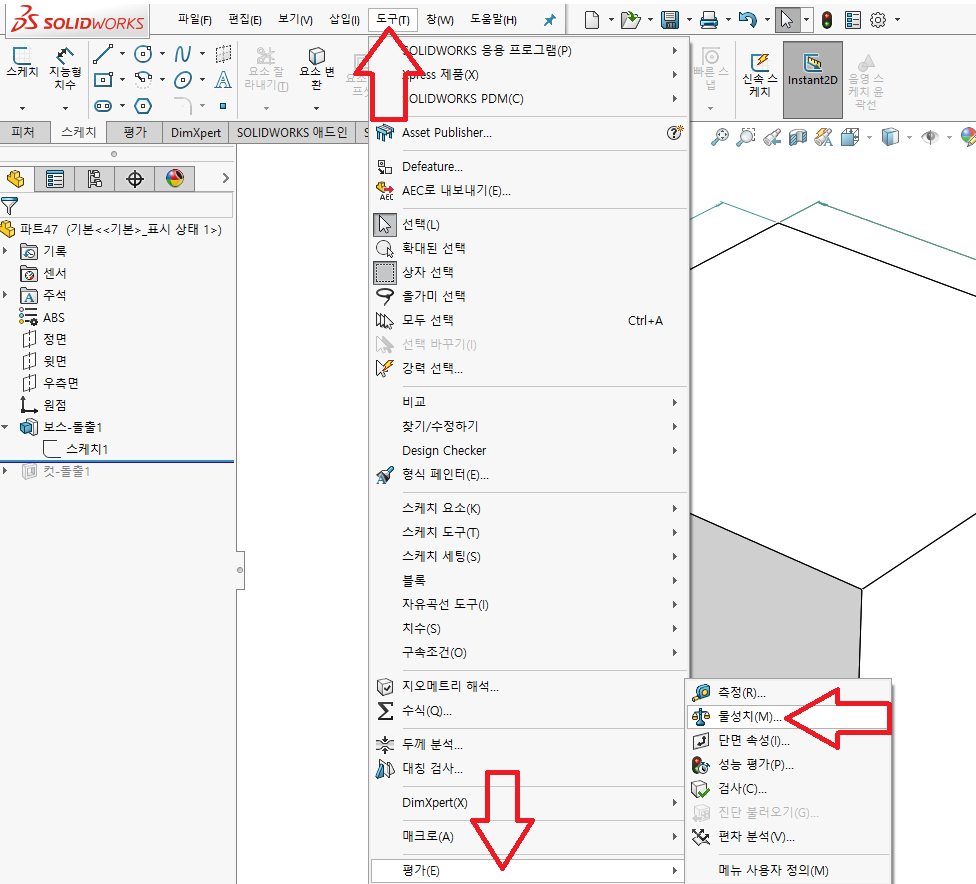Open the 도움말(H) menu
The height and width of the screenshot is (884, 976).
click(x=493, y=20)
